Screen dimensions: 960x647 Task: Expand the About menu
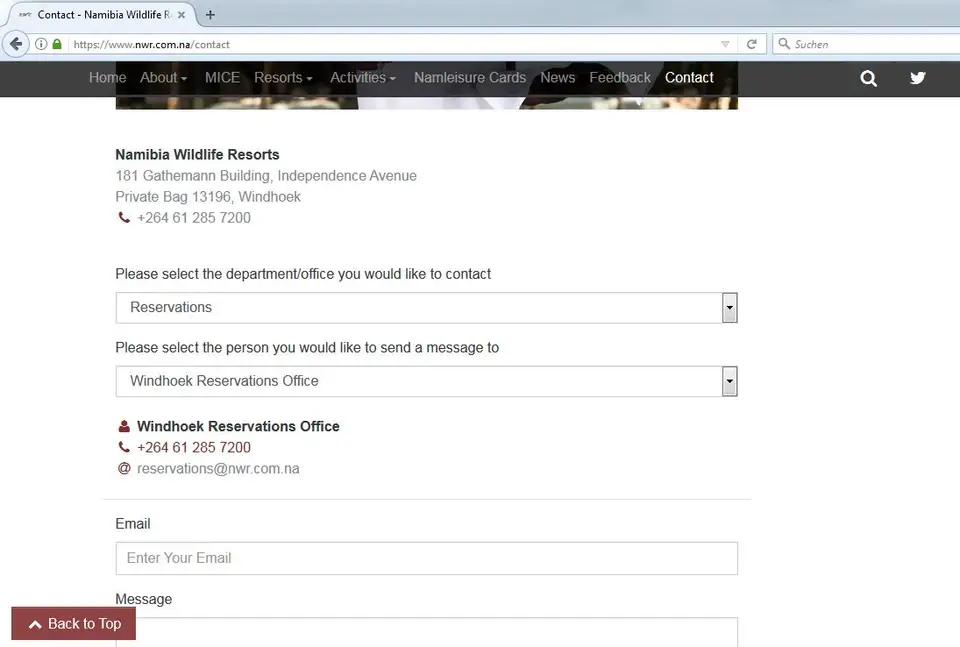click(163, 78)
